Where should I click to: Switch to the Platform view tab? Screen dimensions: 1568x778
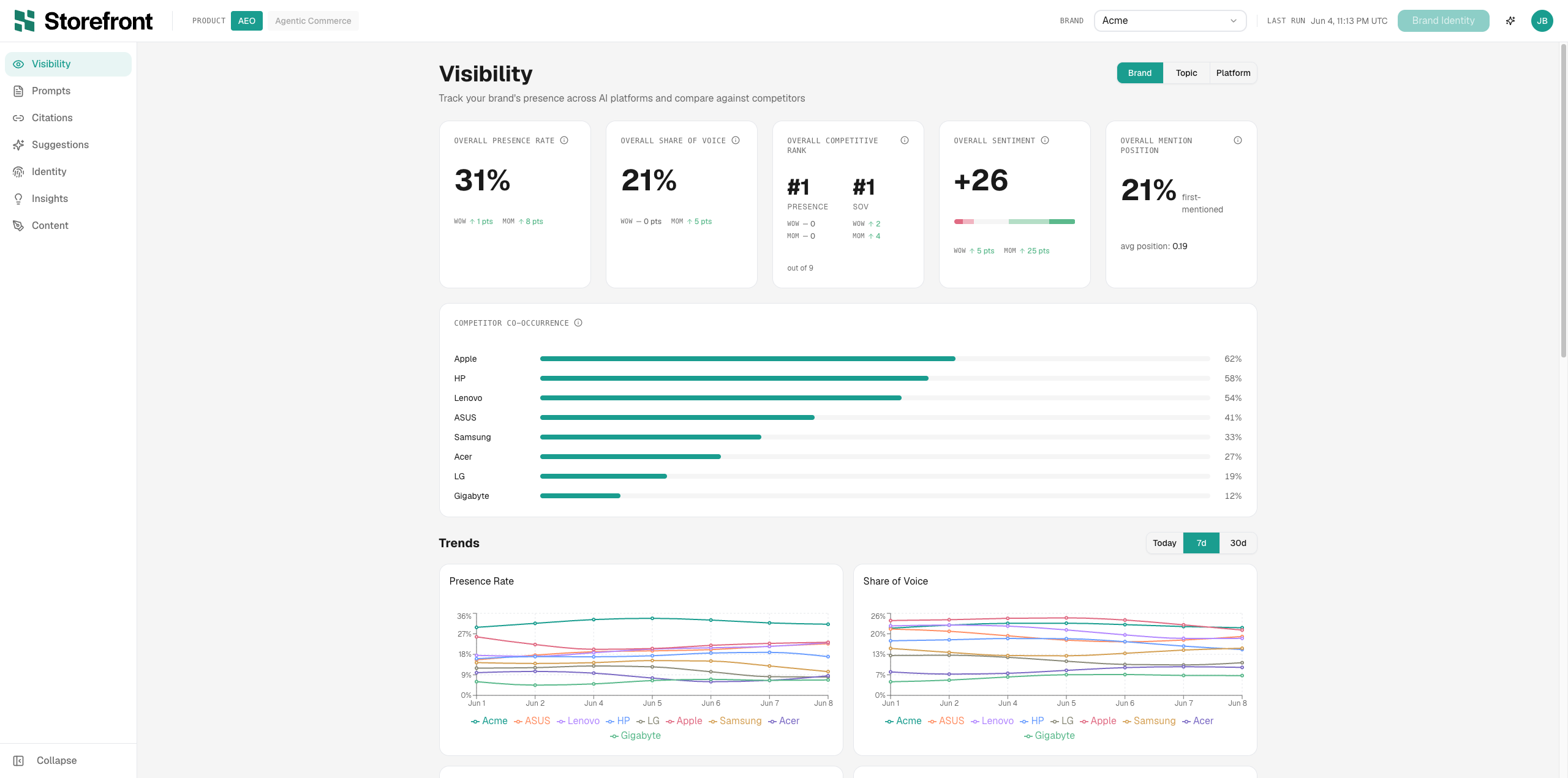[x=1233, y=73]
